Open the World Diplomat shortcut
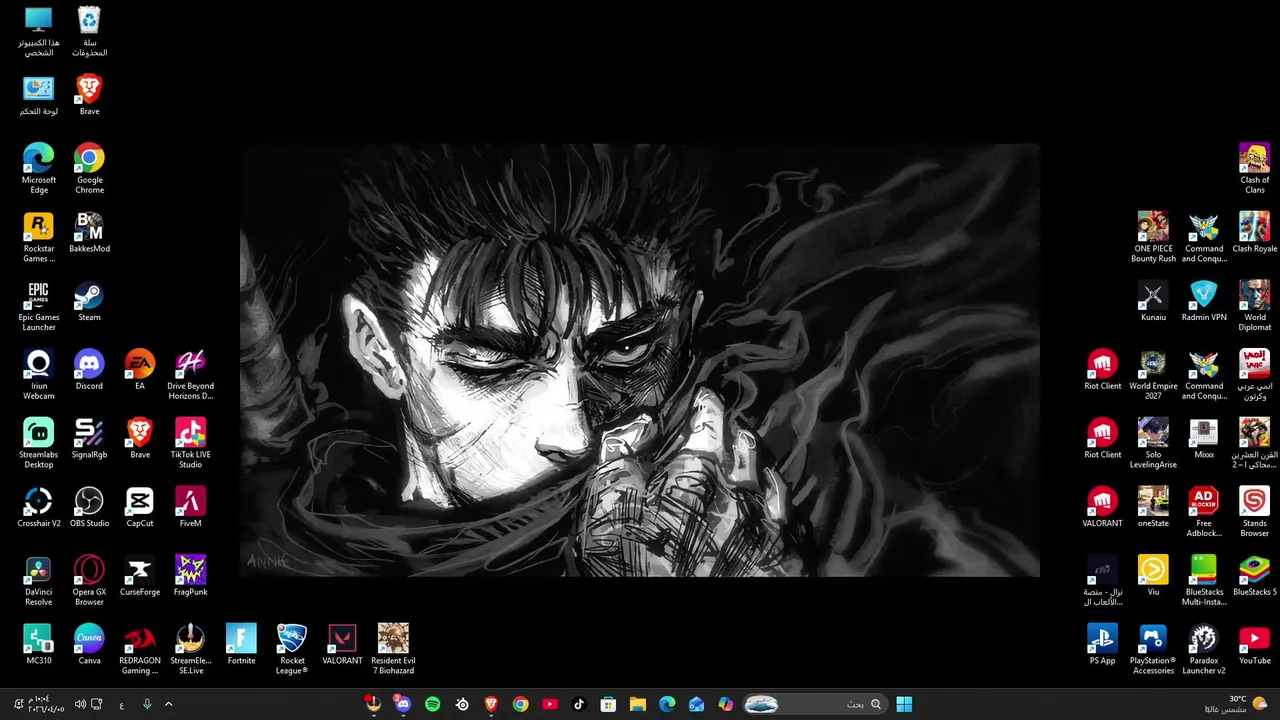 pyautogui.click(x=1254, y=306)
